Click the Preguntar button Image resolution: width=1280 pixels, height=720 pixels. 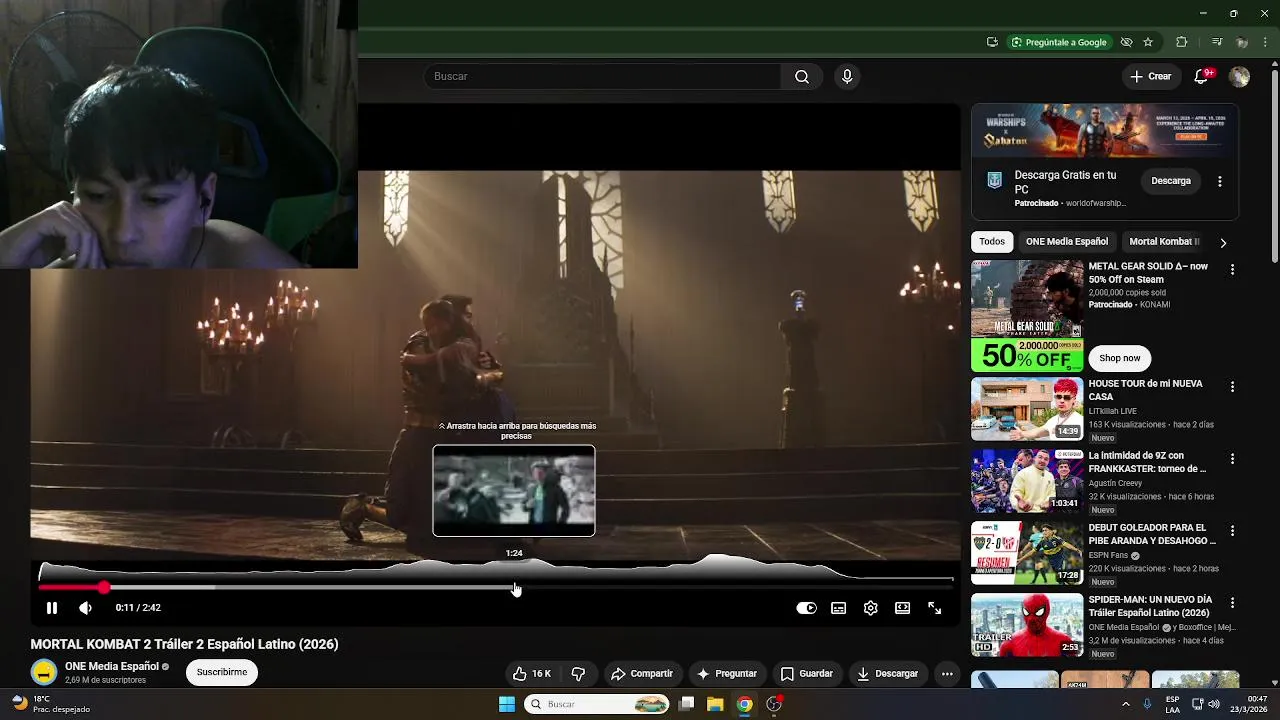(727, 674)
